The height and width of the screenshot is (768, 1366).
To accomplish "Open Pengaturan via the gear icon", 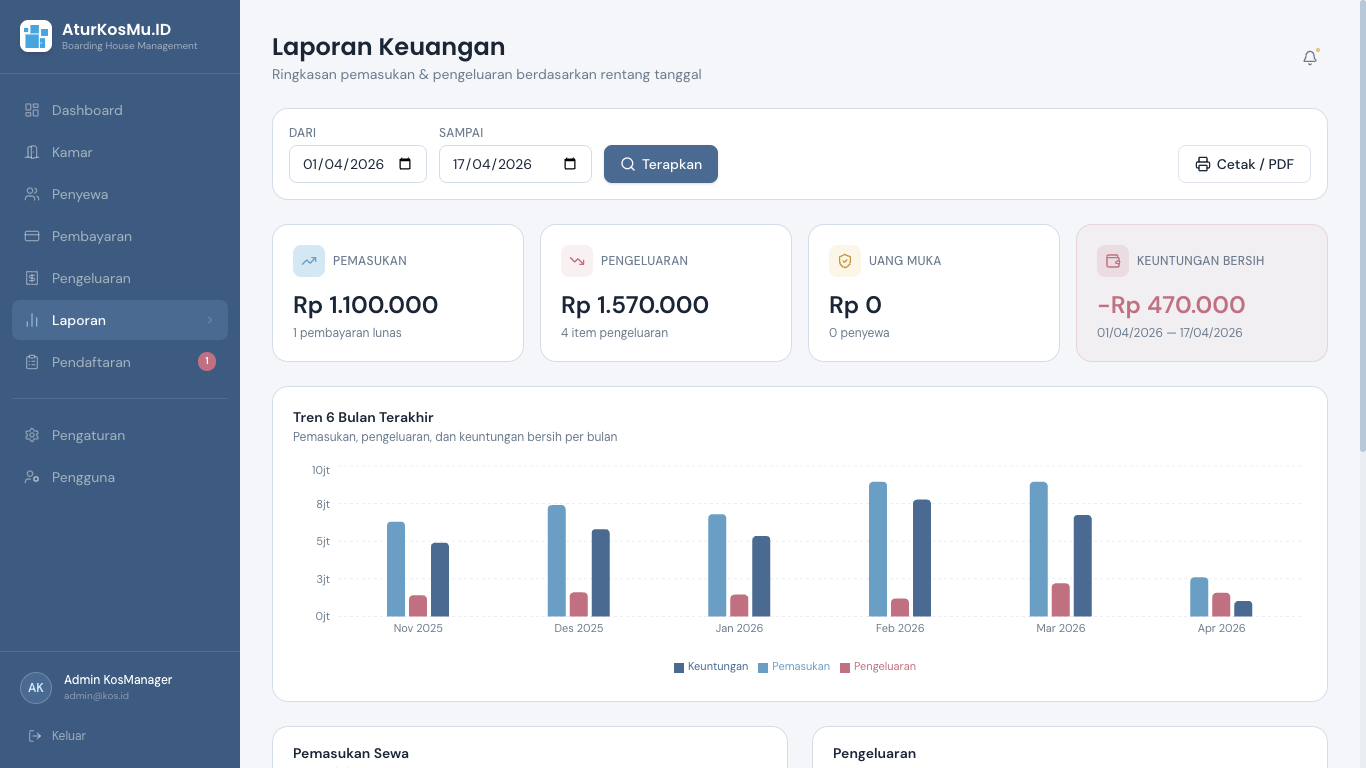I will (x=31, y=435).
